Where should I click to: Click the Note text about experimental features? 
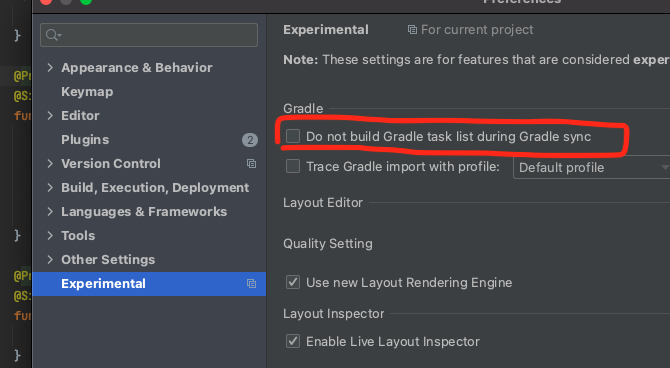(x=476, y=59)
